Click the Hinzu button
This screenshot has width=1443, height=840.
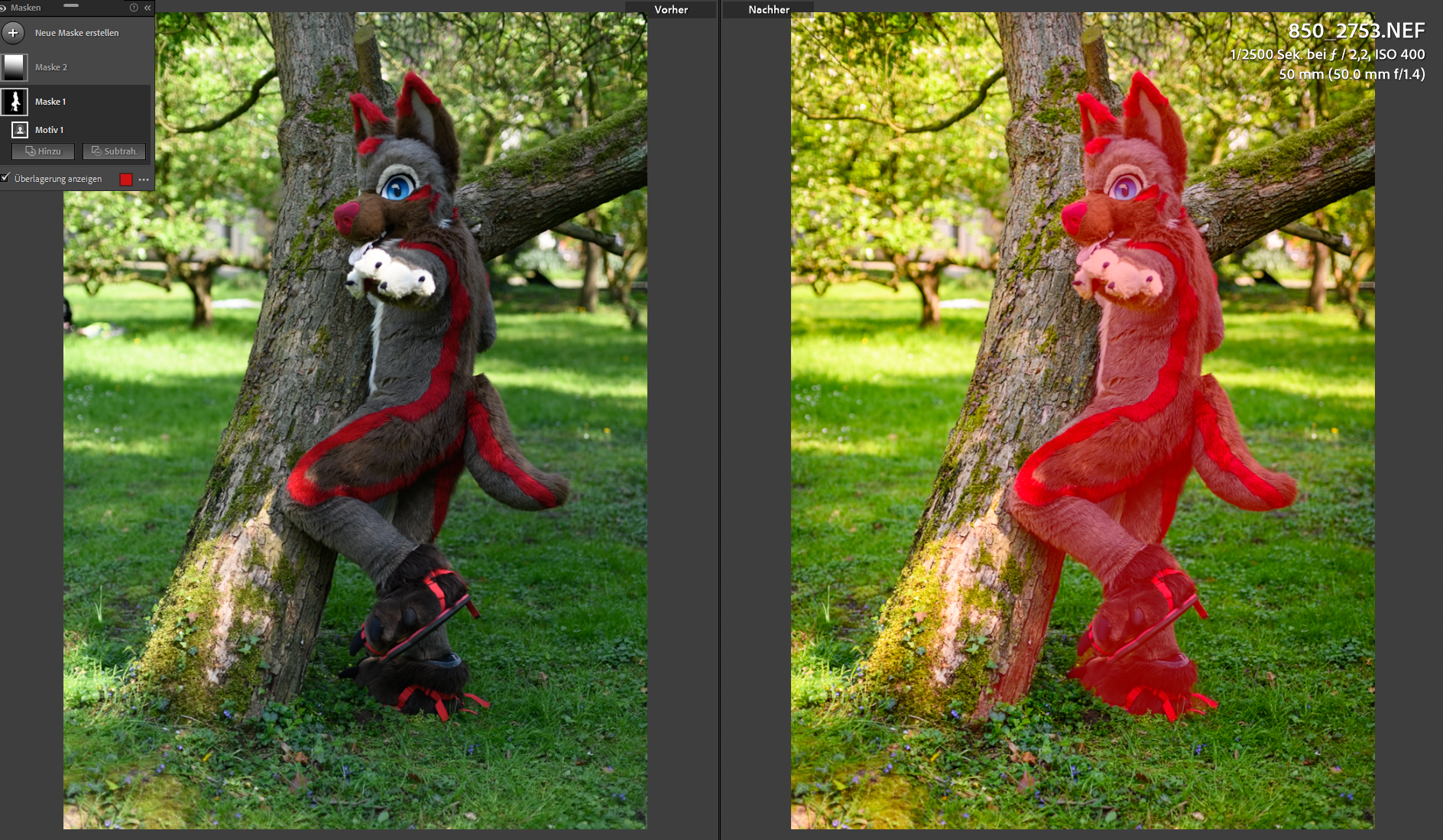point(43,151)
